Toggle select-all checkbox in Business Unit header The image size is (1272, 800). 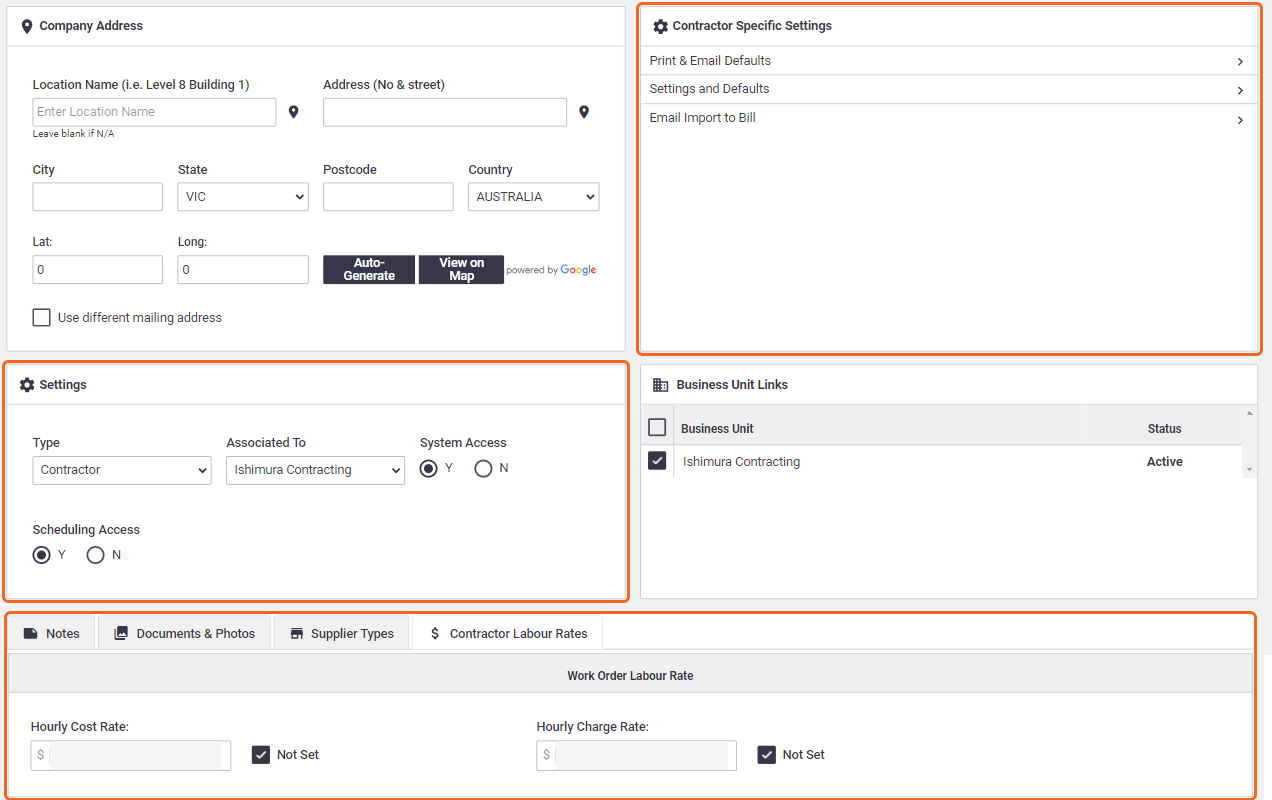(657, 427)
